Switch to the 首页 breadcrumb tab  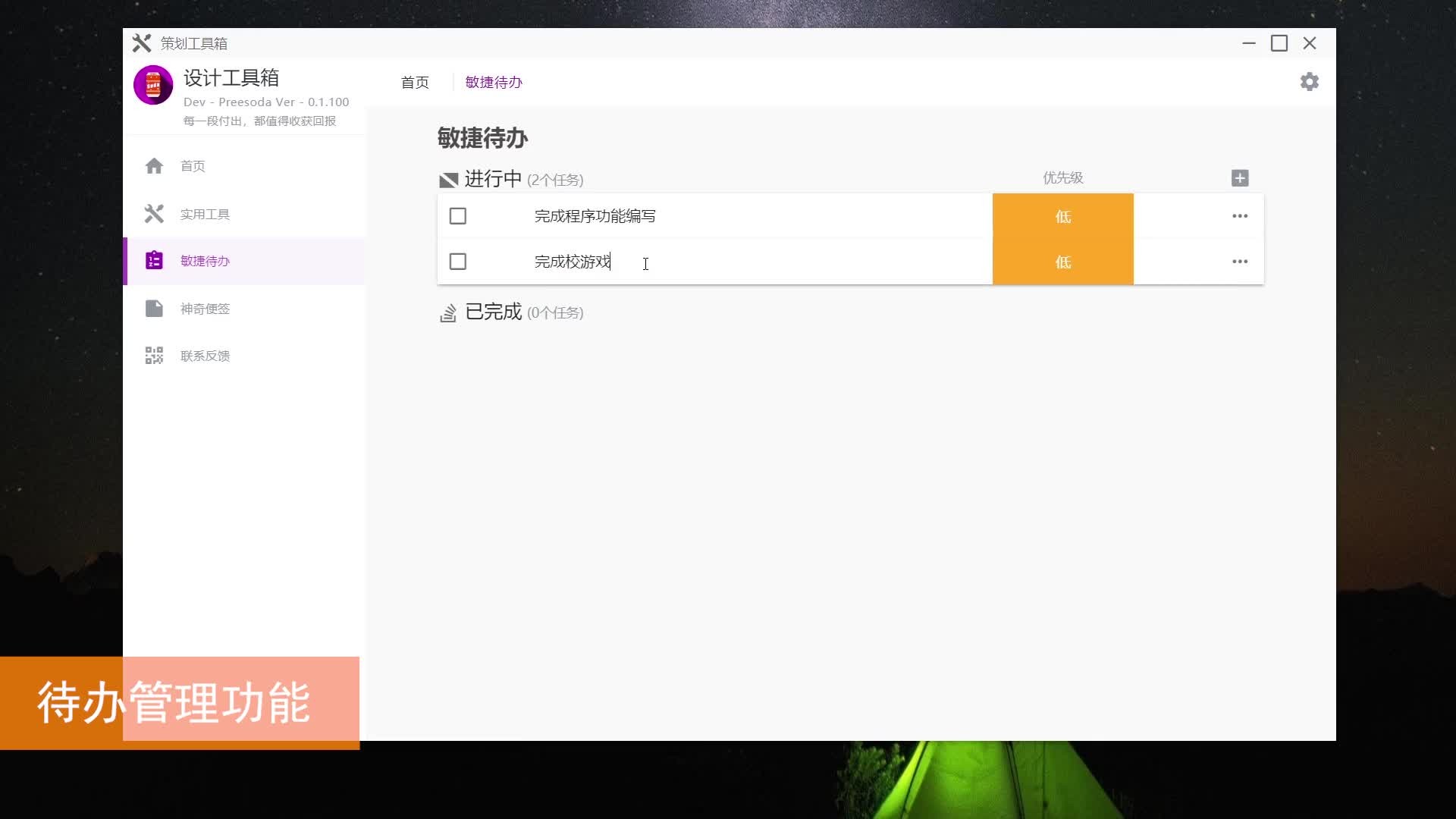415,82
